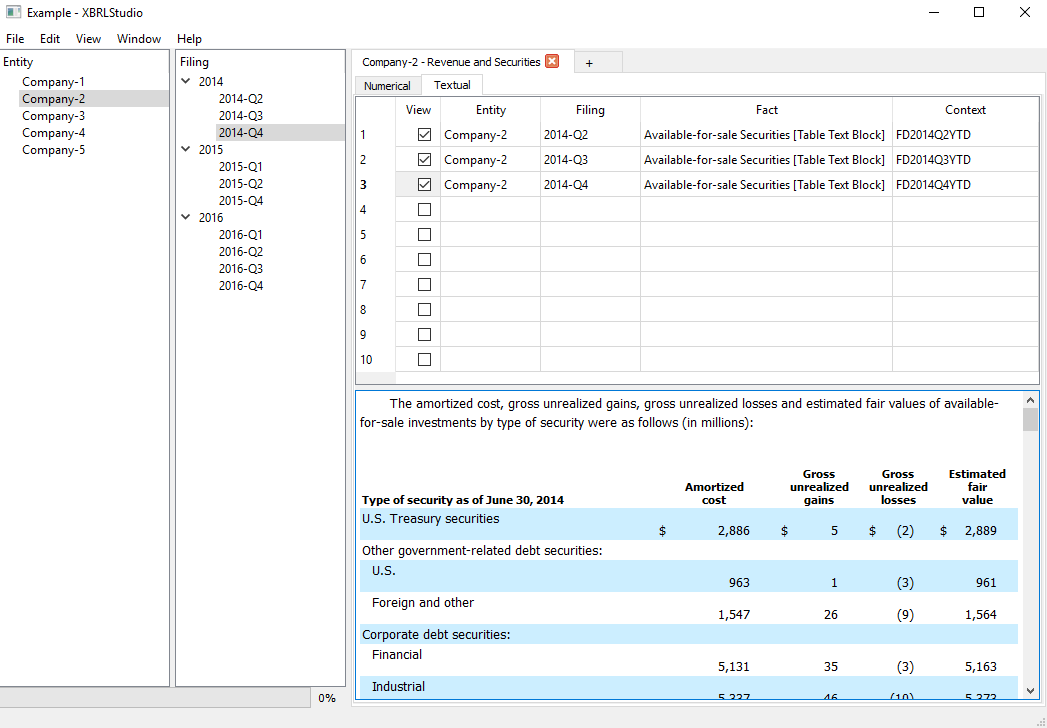Image resolution: width=1047 pixels, height=728 pixels.
Task: Click scroll down arrow in text viewer
Action: pos(1030,691)
